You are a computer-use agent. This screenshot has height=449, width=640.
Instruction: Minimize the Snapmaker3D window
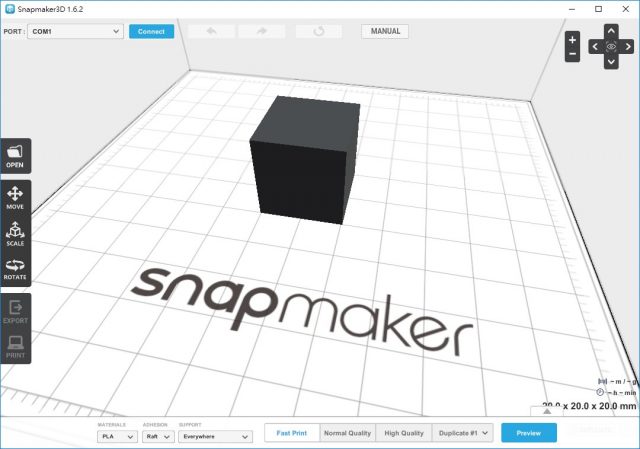572,9
